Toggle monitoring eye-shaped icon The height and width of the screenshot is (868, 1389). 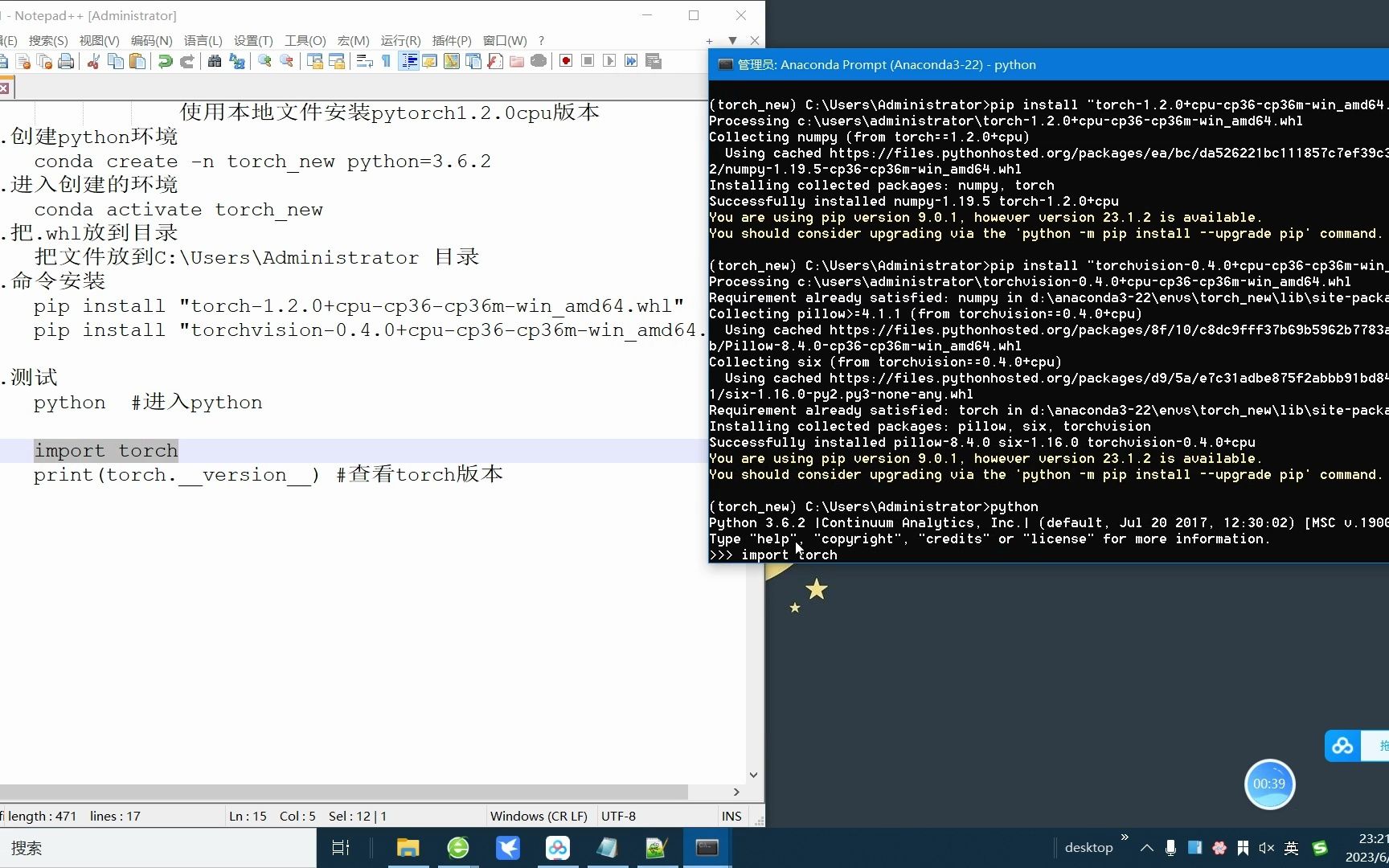click(539, 61)
